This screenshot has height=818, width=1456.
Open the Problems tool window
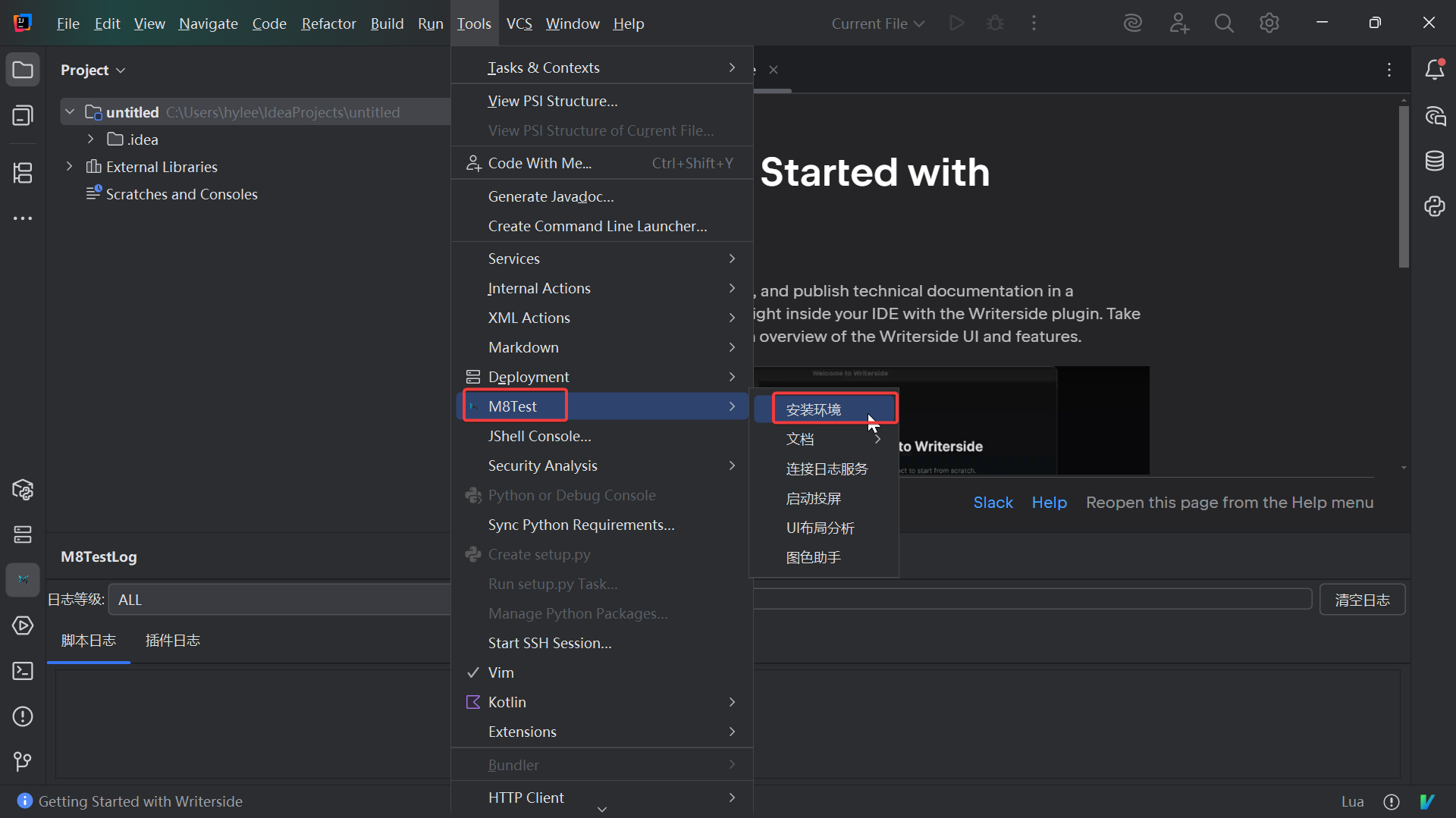point(23,716)
